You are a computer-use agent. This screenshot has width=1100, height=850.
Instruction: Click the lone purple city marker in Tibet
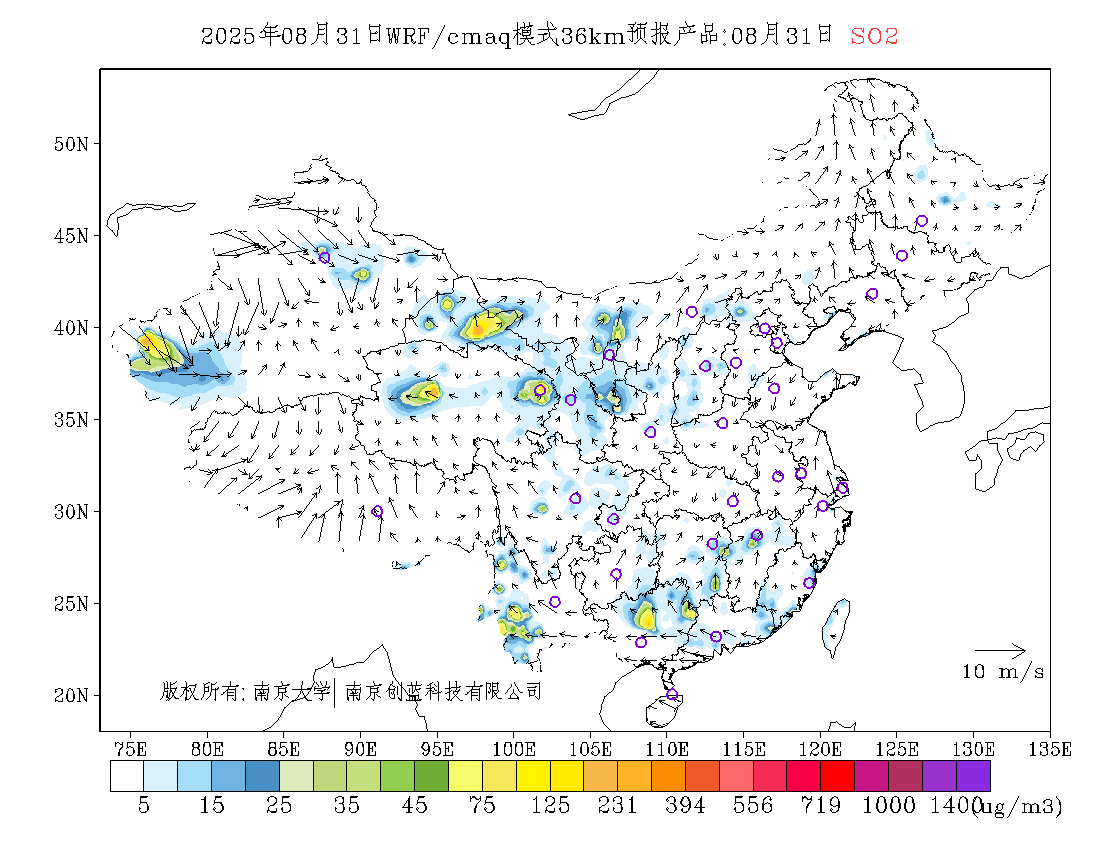point(377,511)
